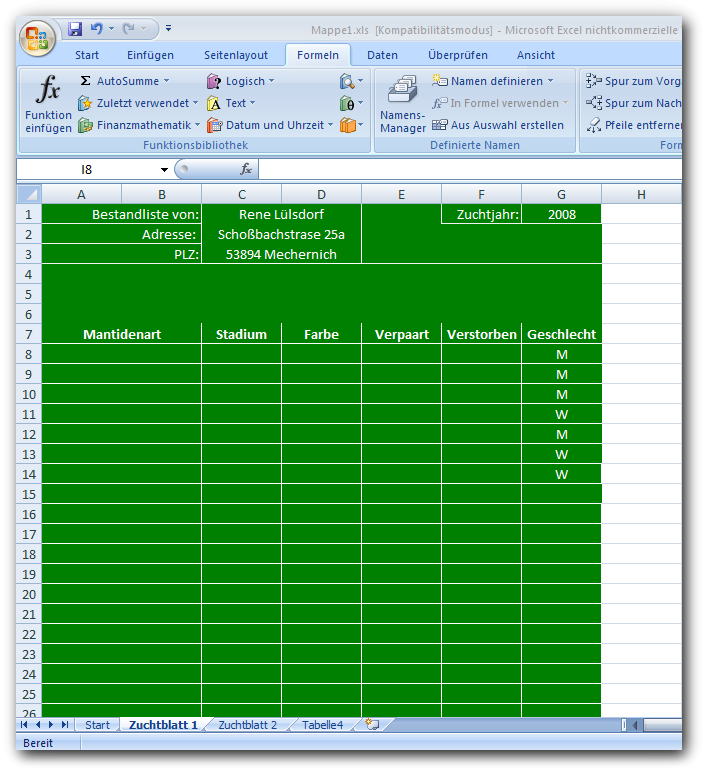The height and width of the screenshot is (774, 706).
Task: Select the Geschlecht M cell in row 12
Action: click(561, 434)
